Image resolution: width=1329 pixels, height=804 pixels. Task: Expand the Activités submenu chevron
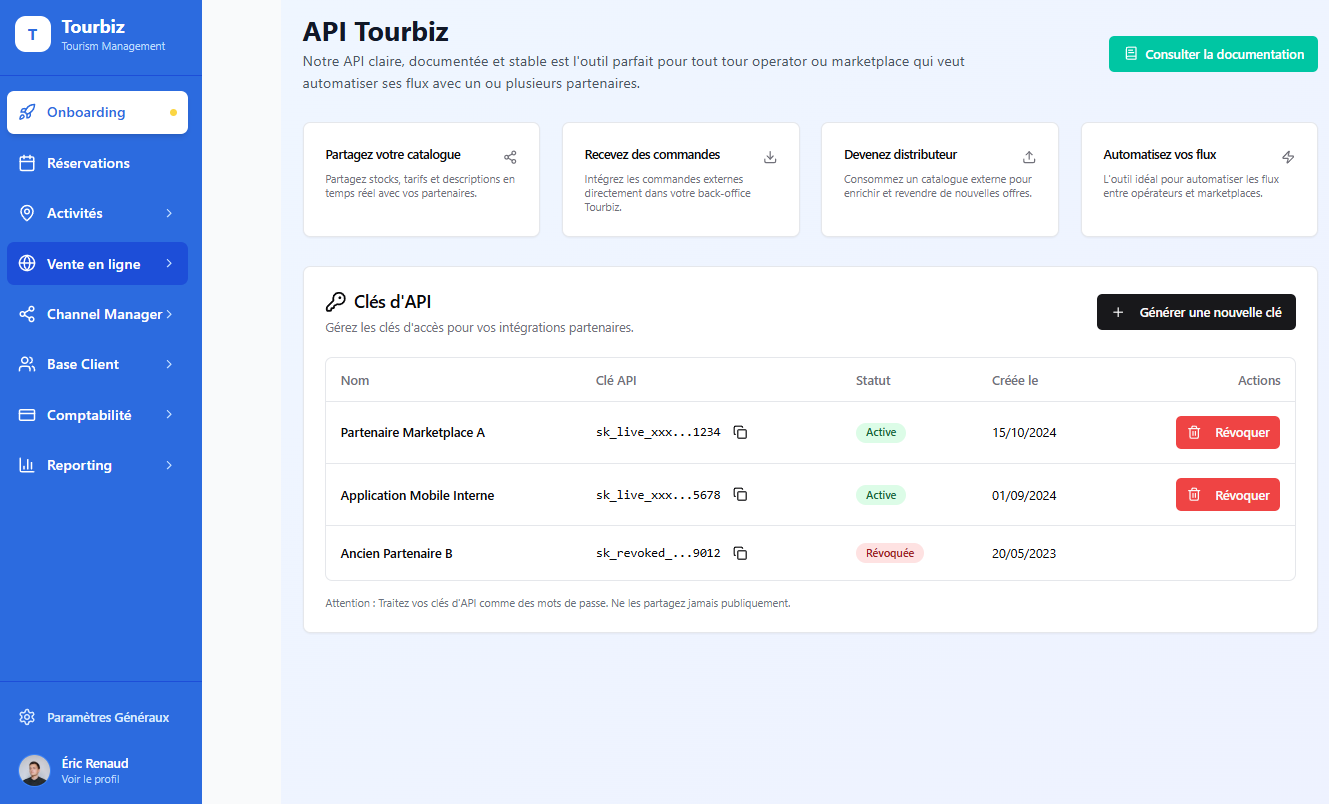coord(169,213)
